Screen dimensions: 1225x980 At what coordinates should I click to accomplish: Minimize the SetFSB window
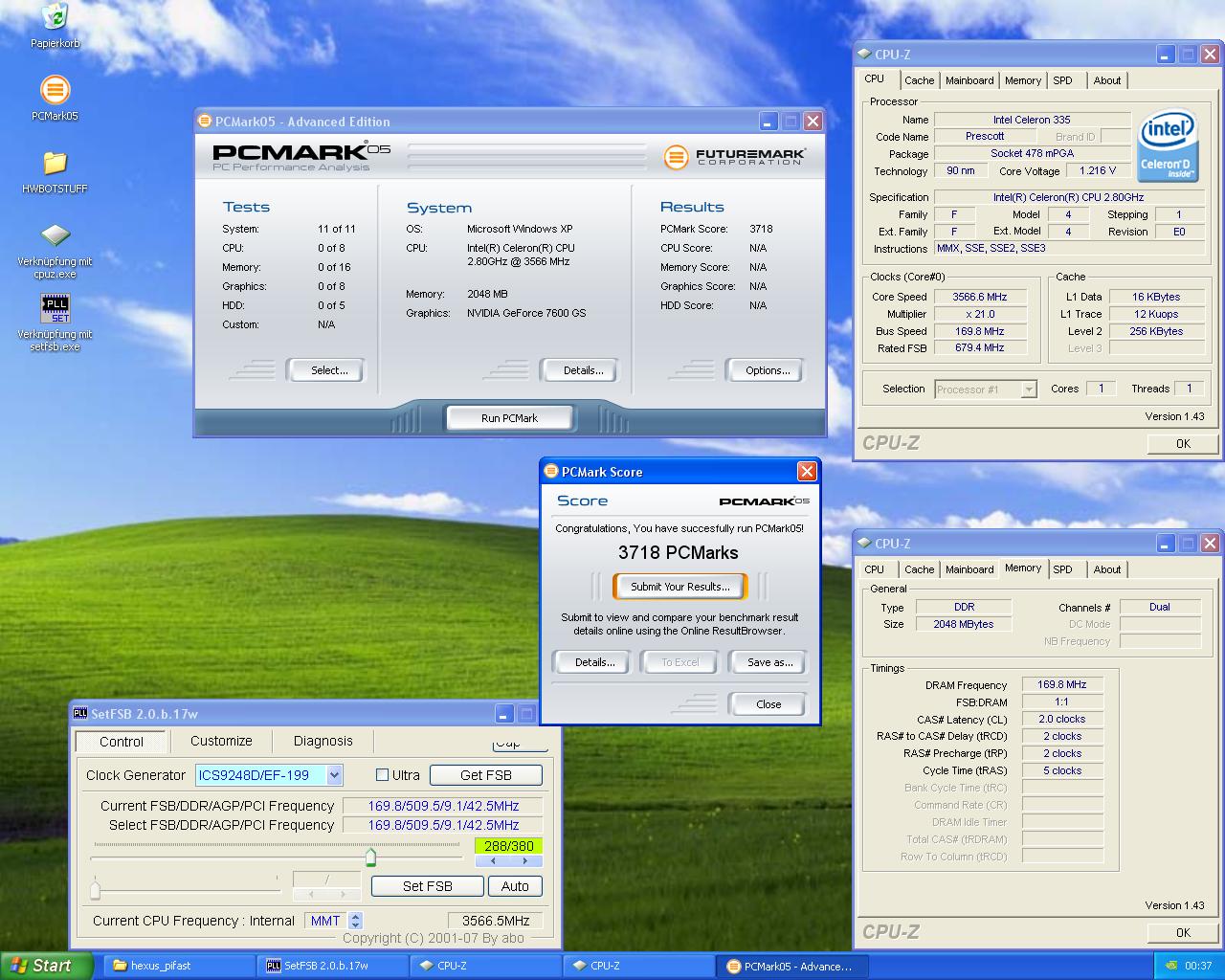(504, 714)
